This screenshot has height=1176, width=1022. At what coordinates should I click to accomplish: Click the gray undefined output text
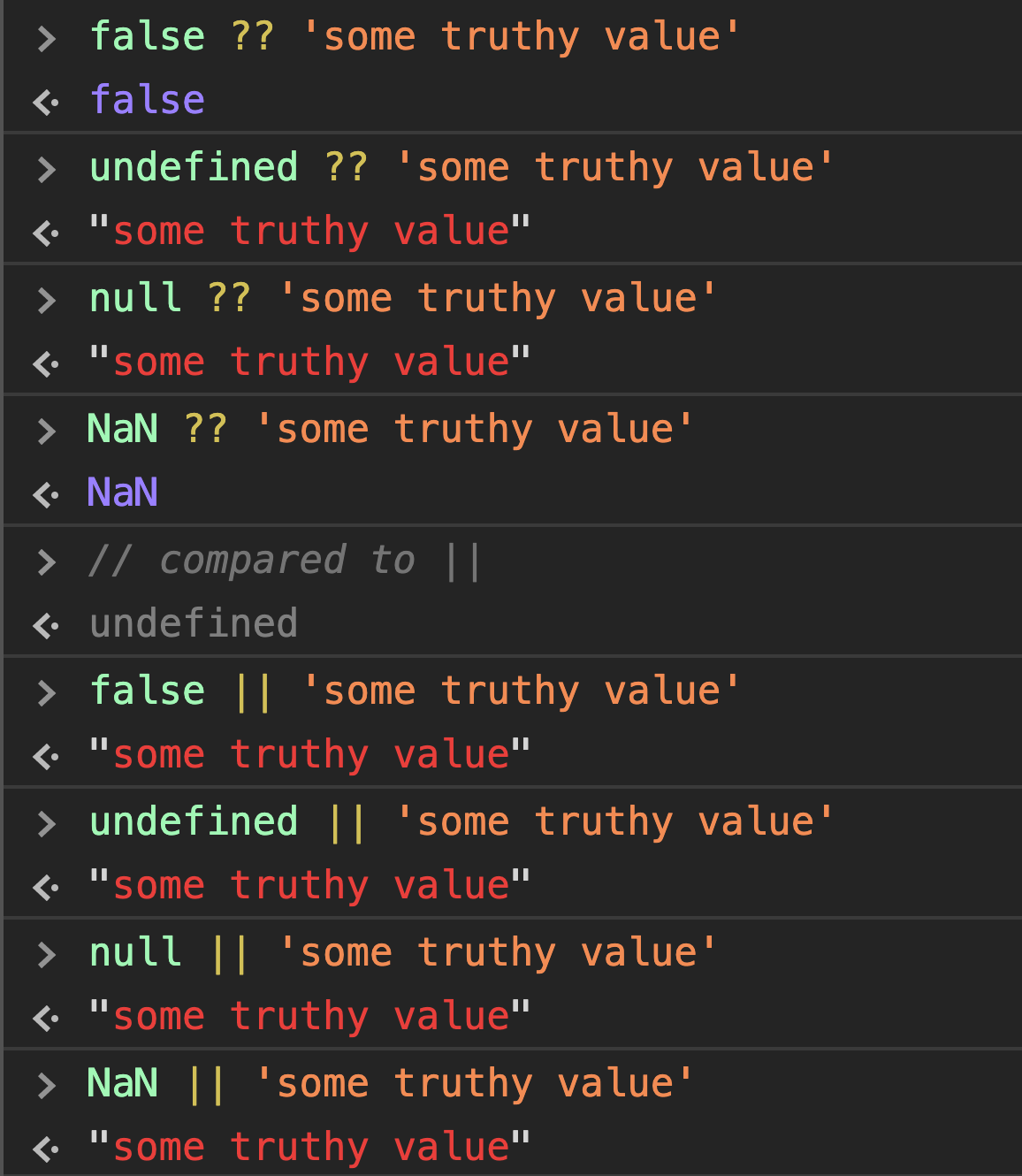194,623
